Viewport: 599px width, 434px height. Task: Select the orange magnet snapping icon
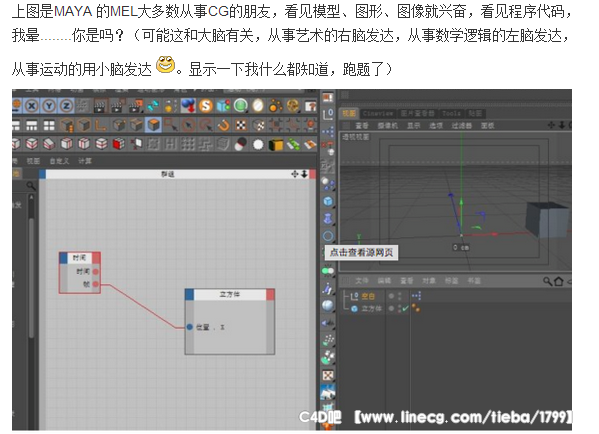(x=223, y=125)
